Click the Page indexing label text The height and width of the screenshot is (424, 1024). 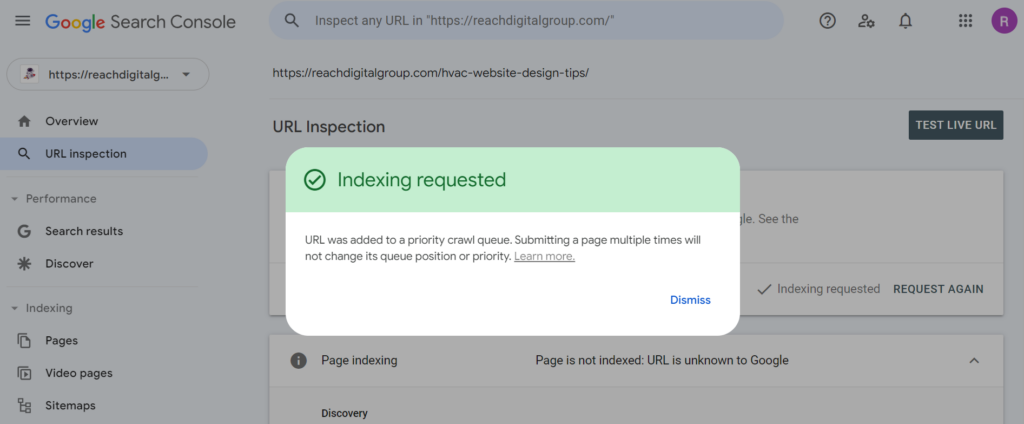pos(359,360)
